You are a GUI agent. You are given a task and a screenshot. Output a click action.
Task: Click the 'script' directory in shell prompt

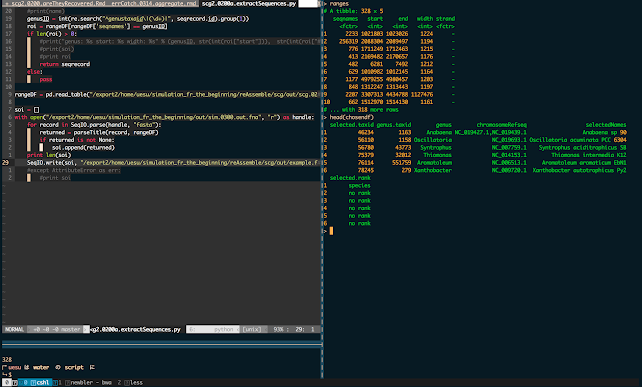pos(74,367)
